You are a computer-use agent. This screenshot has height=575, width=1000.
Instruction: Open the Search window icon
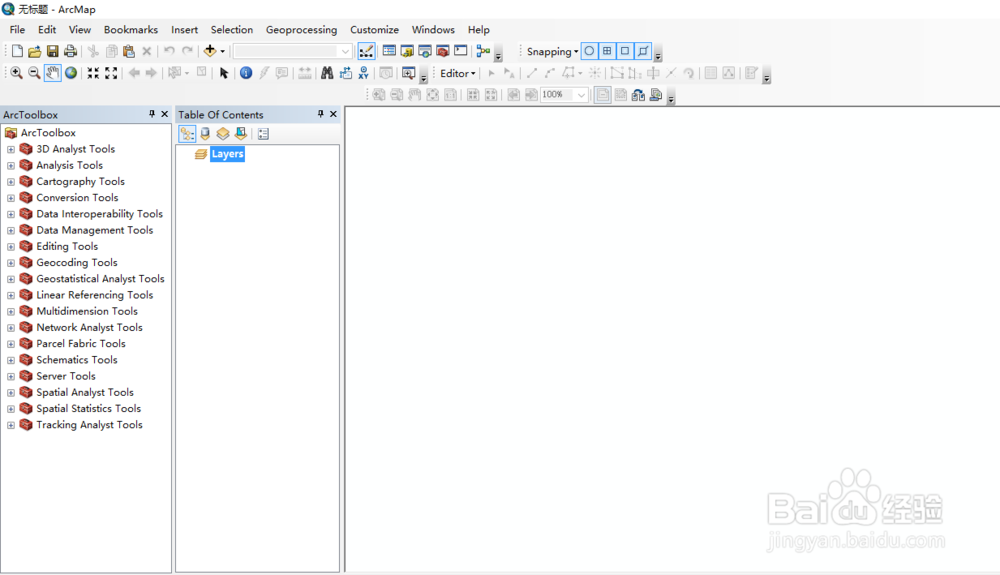pos(425,51)
